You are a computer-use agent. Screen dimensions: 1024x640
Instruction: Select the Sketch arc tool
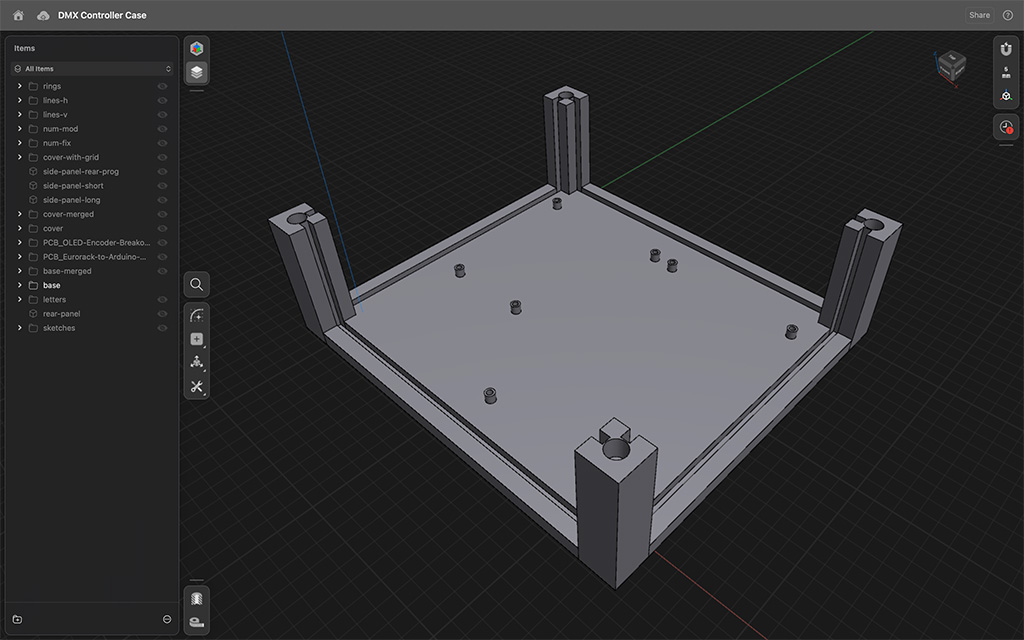(197, 315)
